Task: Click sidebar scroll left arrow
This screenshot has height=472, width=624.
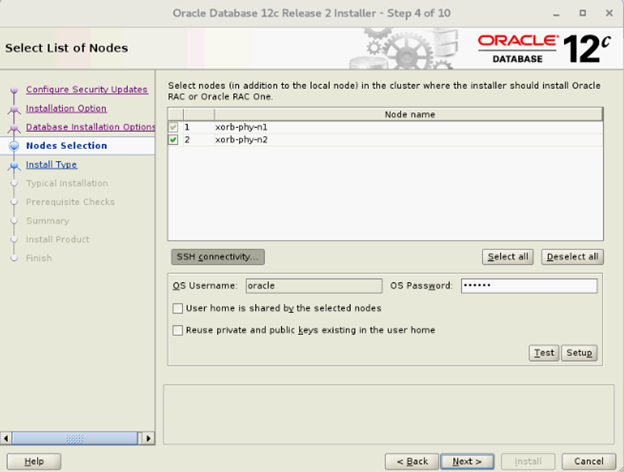Action: click(6, 439)
